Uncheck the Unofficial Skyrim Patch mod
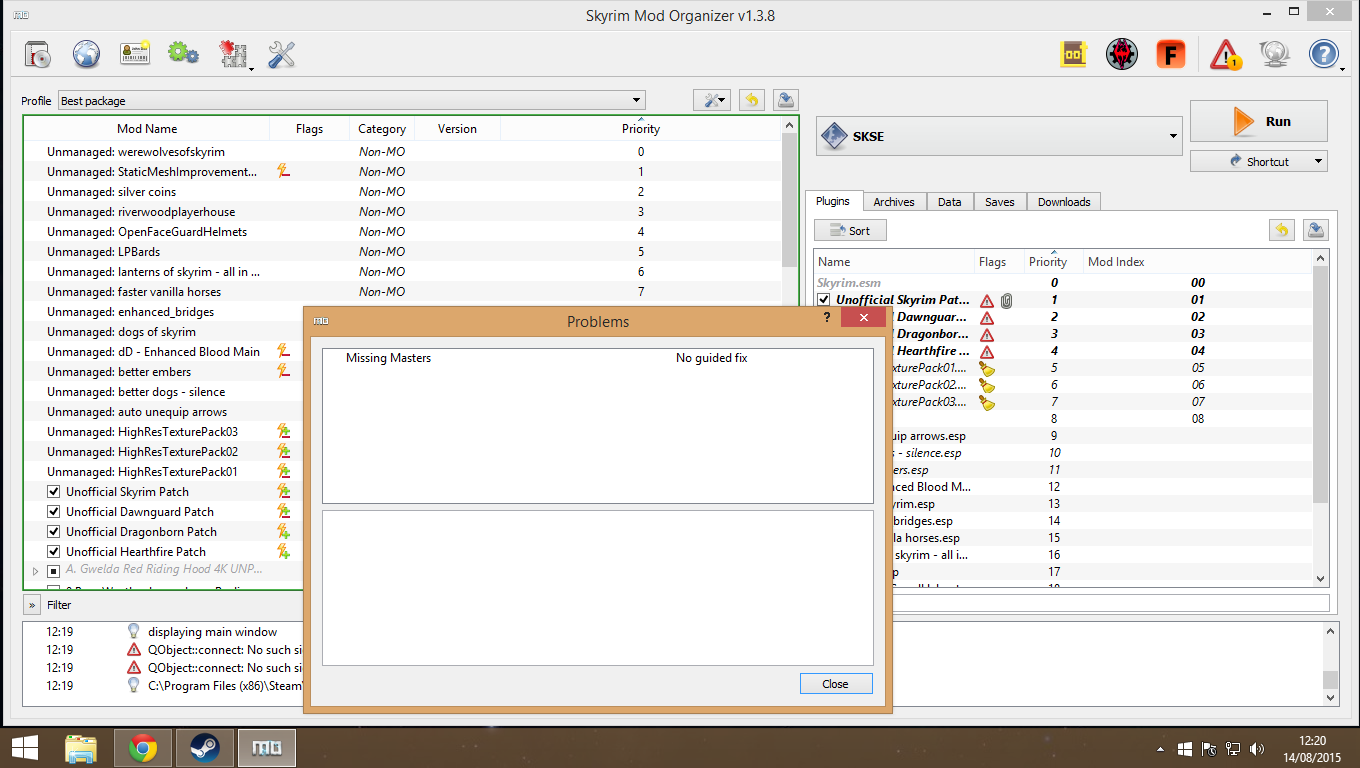The image size is (1360, 768). pos(54,492)
